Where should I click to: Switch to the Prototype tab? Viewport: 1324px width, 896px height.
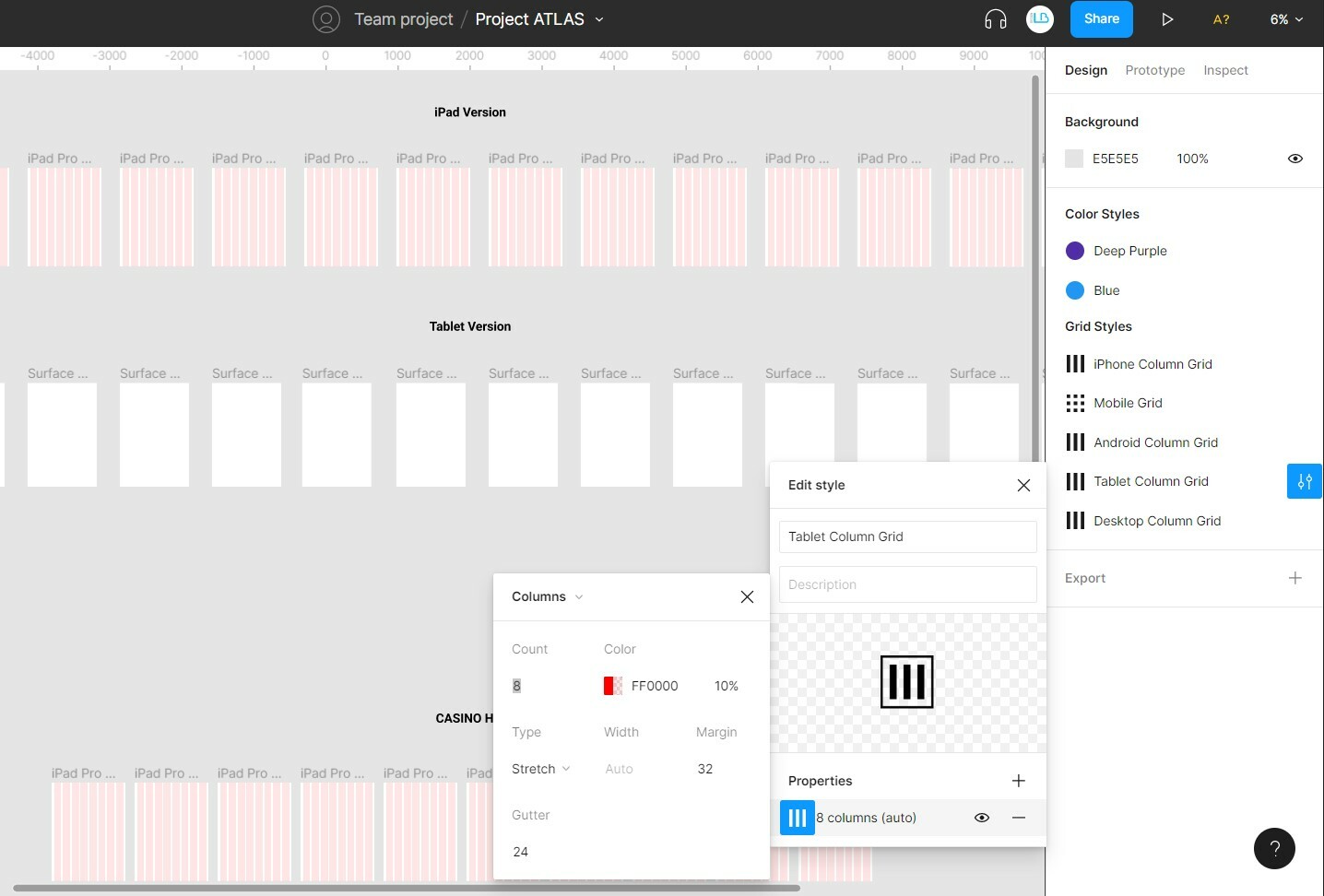point(1155,70)
